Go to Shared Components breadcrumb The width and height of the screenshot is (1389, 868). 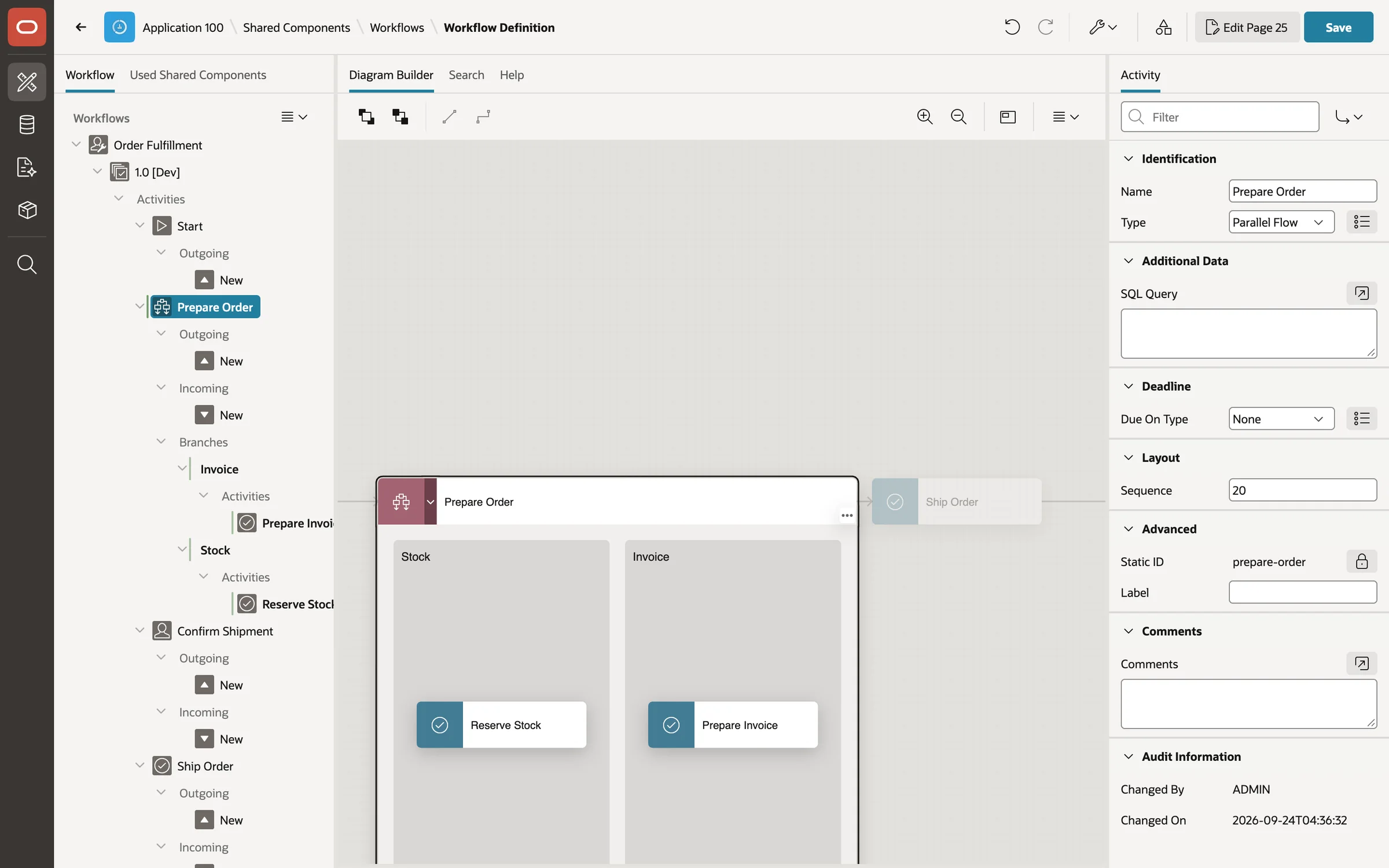pyautogui.click(x=296, y=27)
